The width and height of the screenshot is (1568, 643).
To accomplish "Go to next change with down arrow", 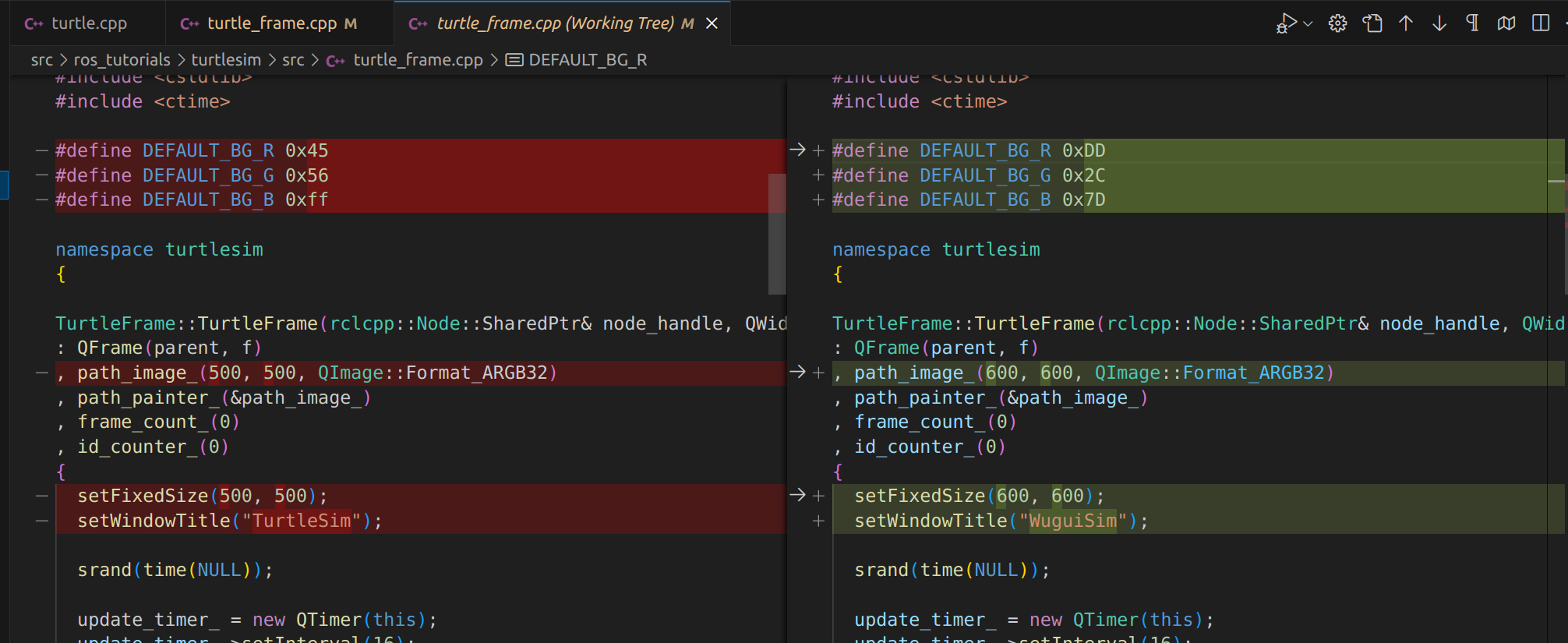I will click(x=1439, y=23).
